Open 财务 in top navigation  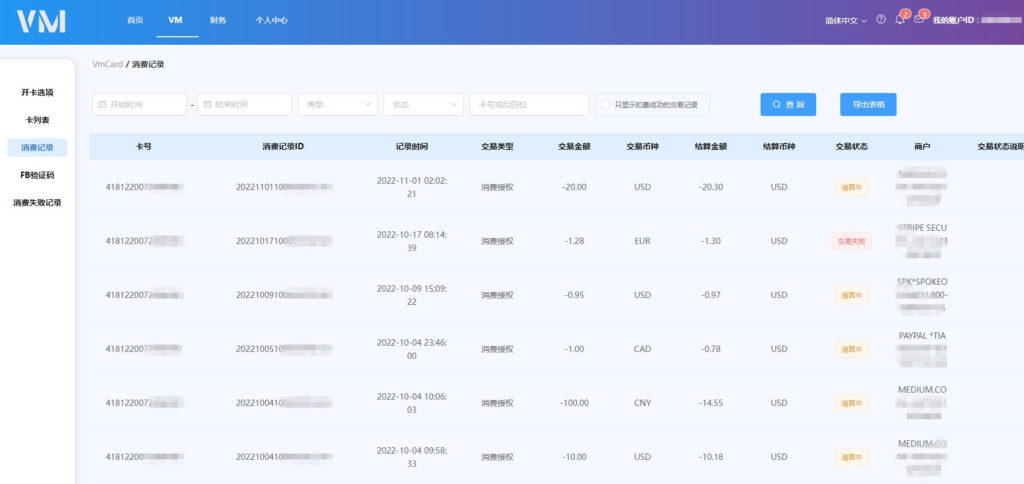coord(218,20)
